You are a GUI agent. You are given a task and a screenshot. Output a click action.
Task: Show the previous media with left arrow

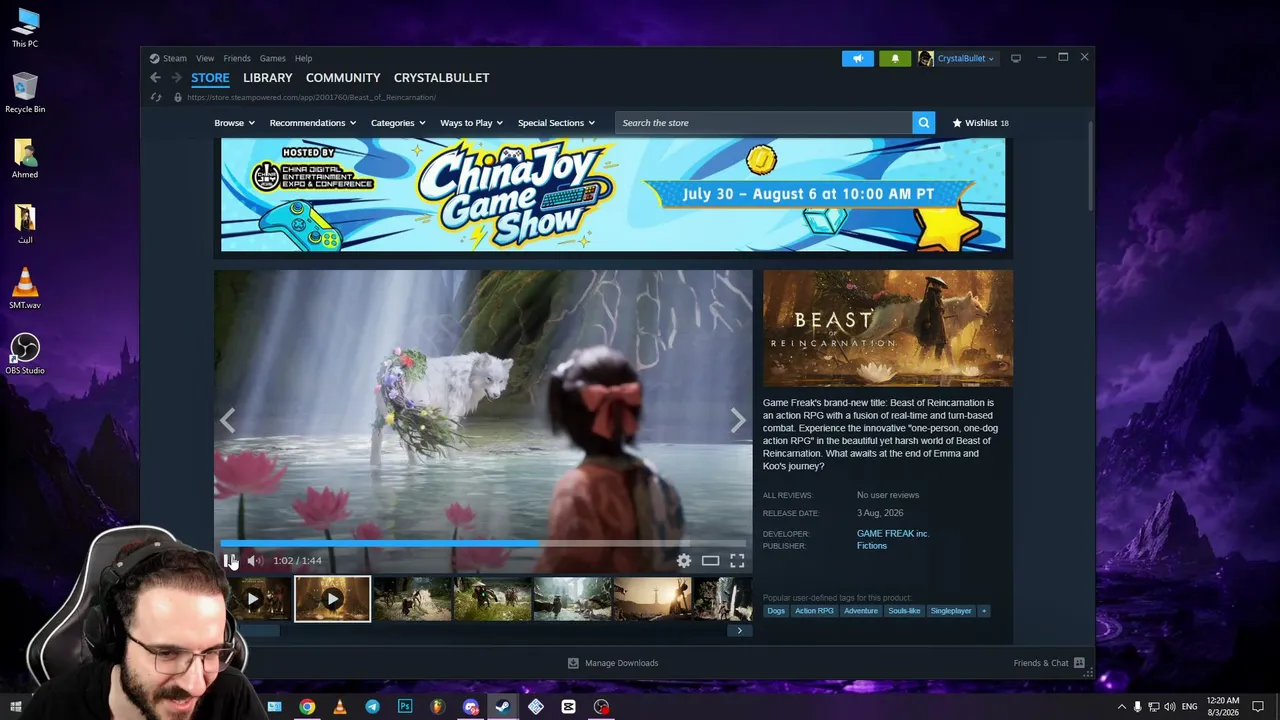click(x=228, y=421)
